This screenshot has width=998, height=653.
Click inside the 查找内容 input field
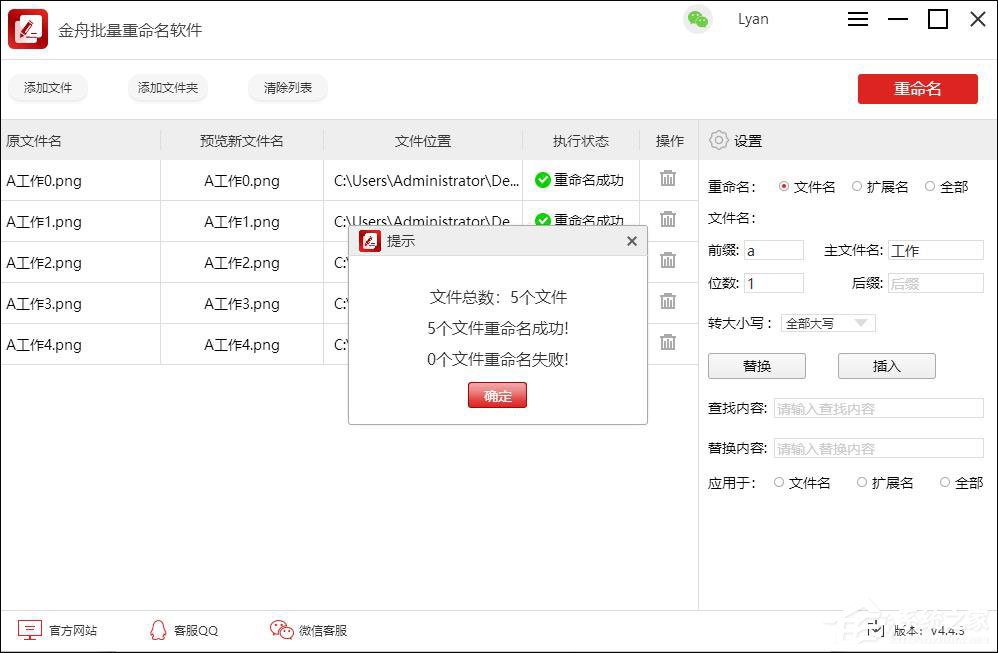coord(878,408)
